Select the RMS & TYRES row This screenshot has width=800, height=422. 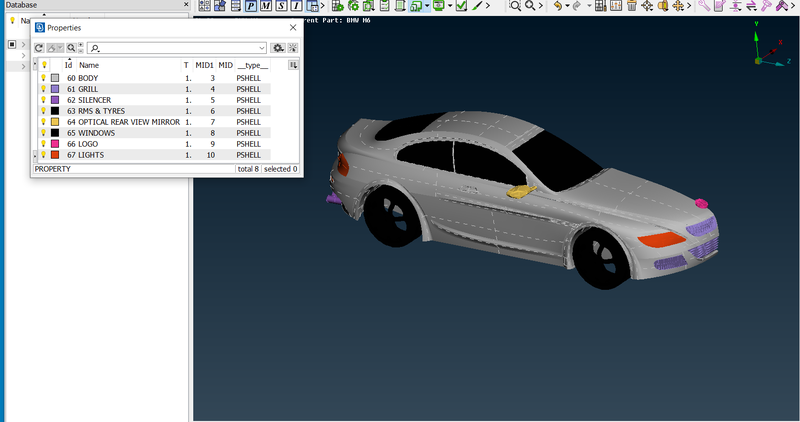point(155,111)
